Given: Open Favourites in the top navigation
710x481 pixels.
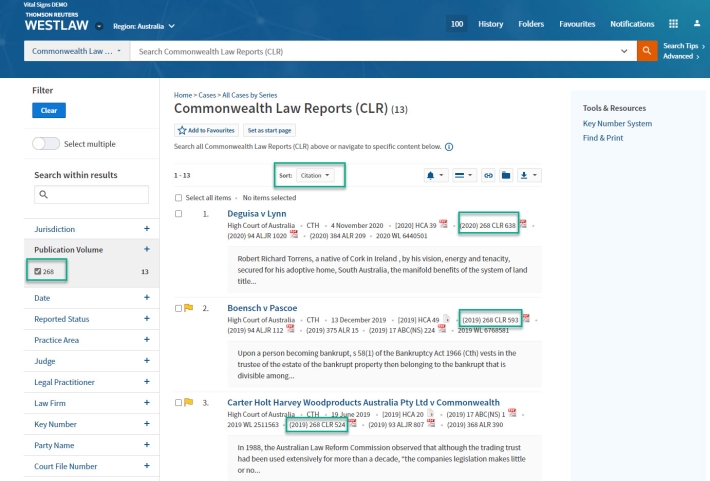Looking at the screenshot, I should [x=577, y=24].
